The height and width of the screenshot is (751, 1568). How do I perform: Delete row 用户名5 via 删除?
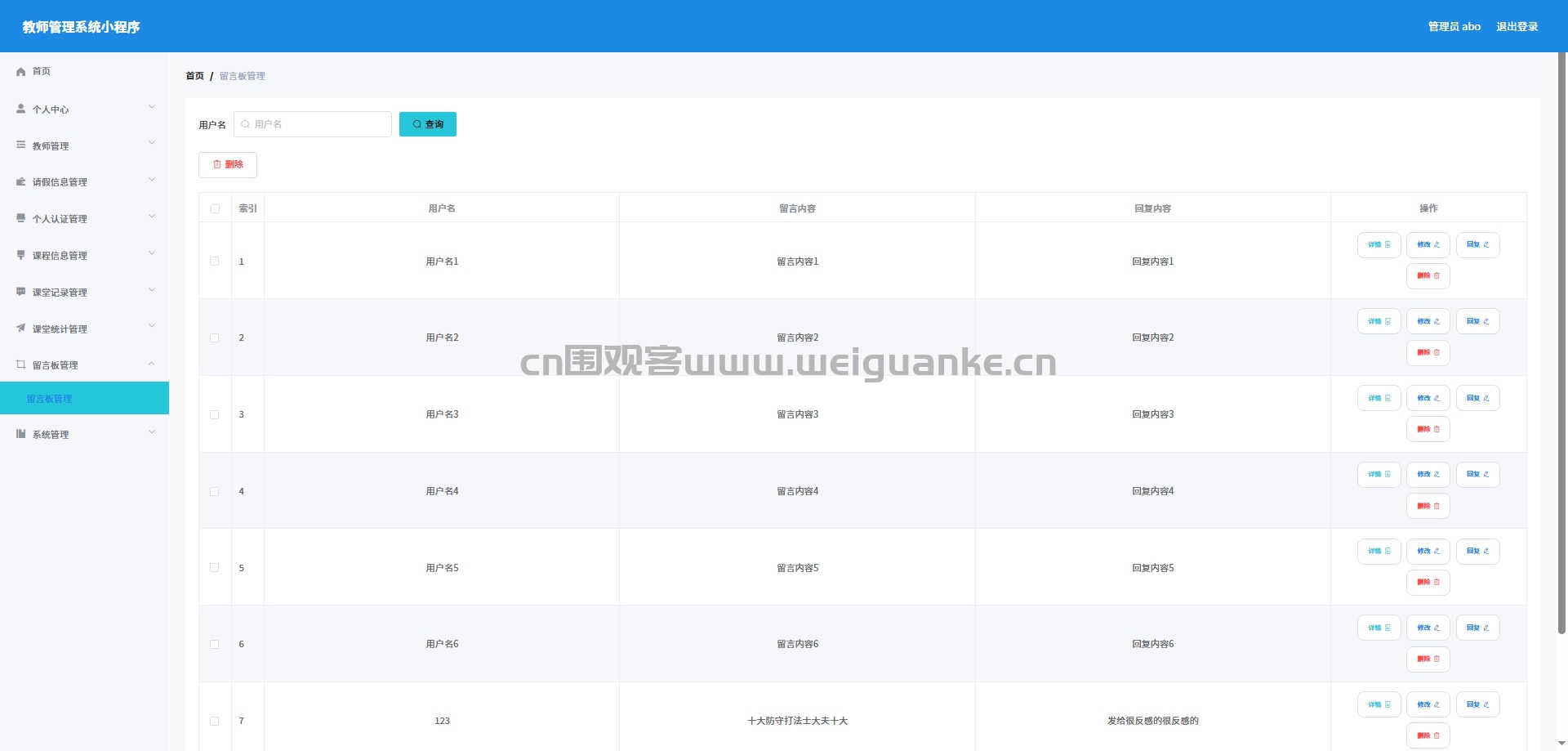[x=1428, y=583]
